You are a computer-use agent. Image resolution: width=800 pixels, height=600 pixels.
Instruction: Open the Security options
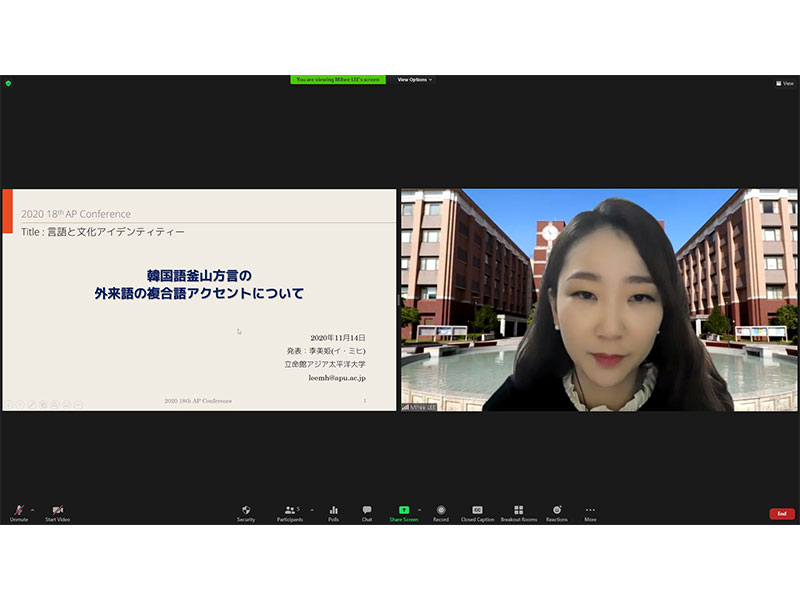click(x=246, y=512)
